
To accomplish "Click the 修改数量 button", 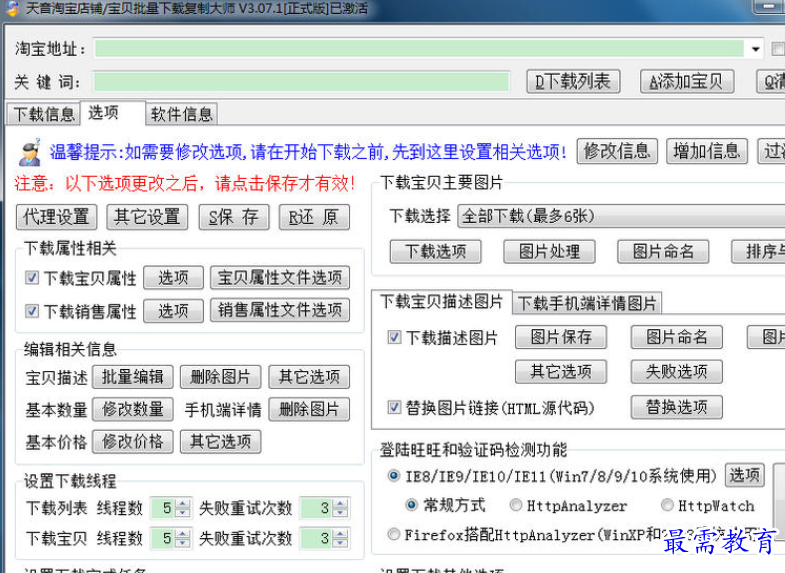I will pos(133,409).
